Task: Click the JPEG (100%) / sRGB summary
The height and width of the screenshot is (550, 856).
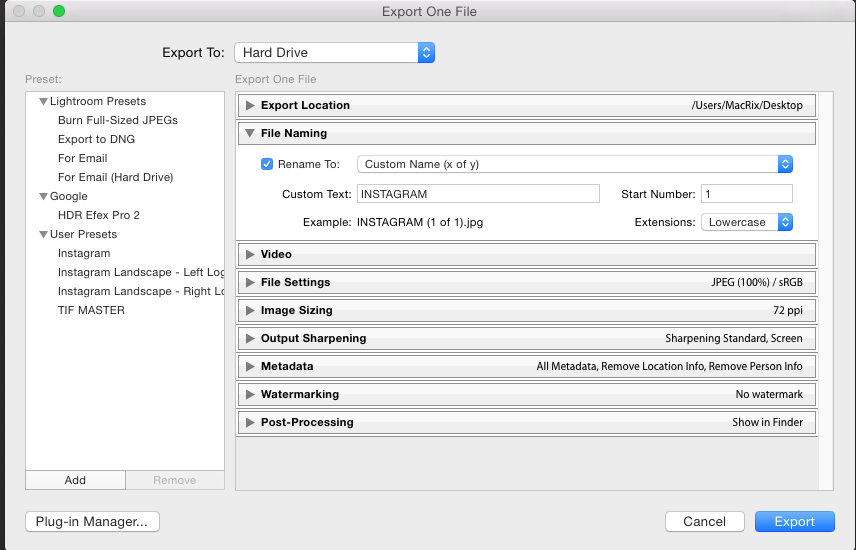Action: click(757, 282)
